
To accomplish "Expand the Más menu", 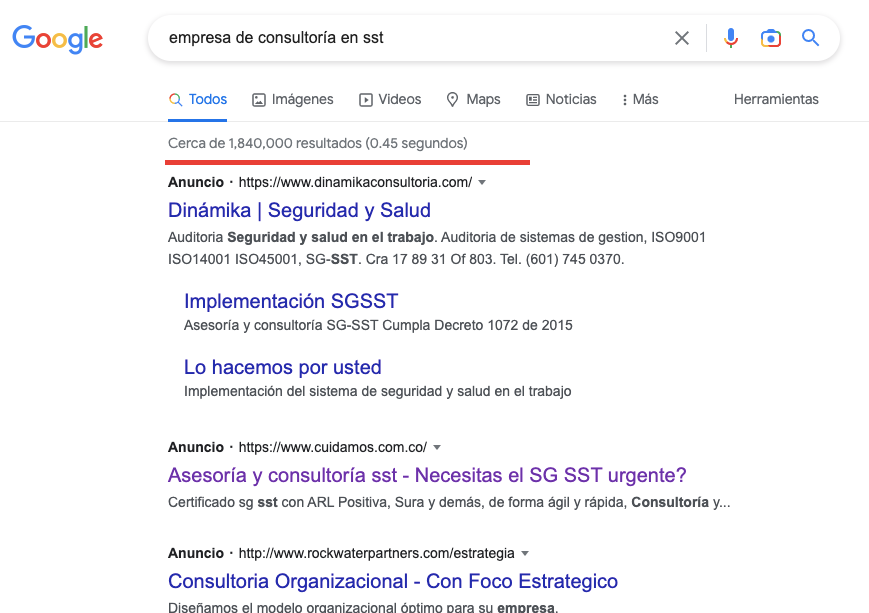I will [640, 99].
